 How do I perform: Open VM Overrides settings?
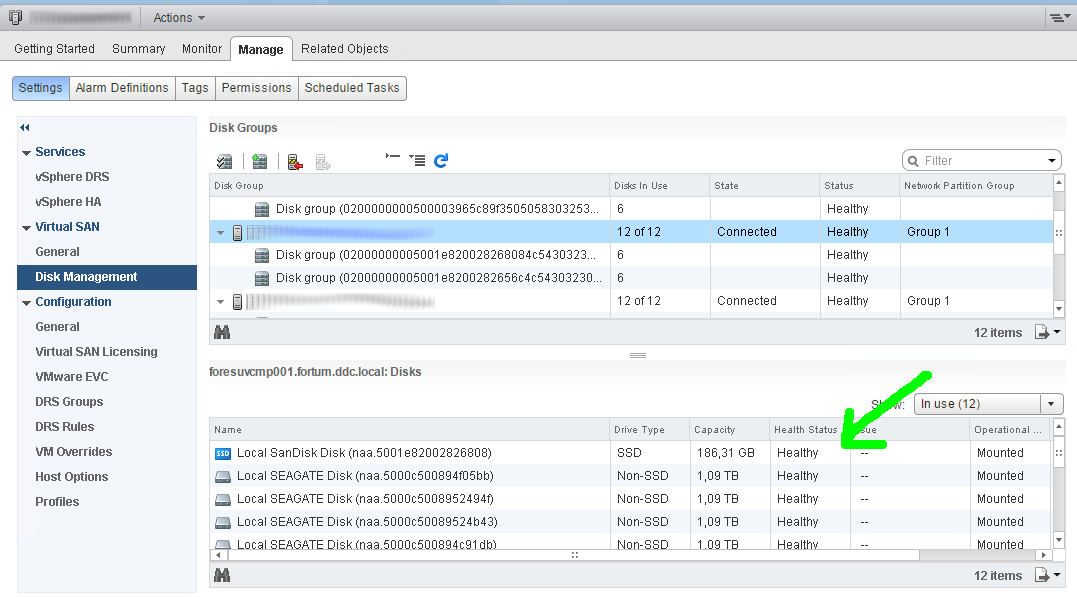(x=73, y=452)
